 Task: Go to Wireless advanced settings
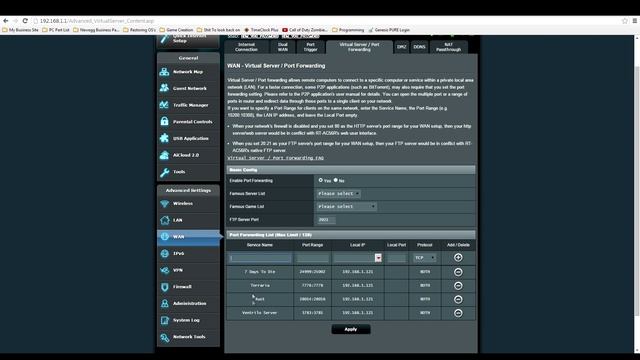click(x=188, y=203)
